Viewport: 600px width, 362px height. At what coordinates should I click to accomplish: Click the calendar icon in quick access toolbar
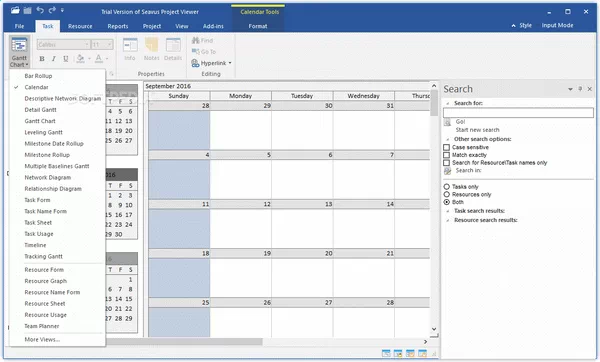point(28,11)
